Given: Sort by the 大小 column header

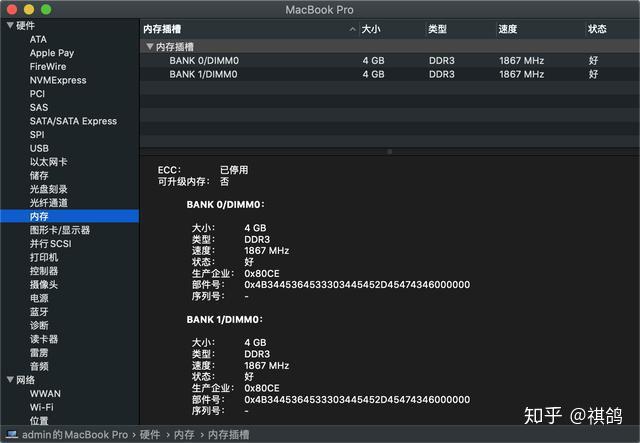Looking at the screenshot, I should click(371, 29).
